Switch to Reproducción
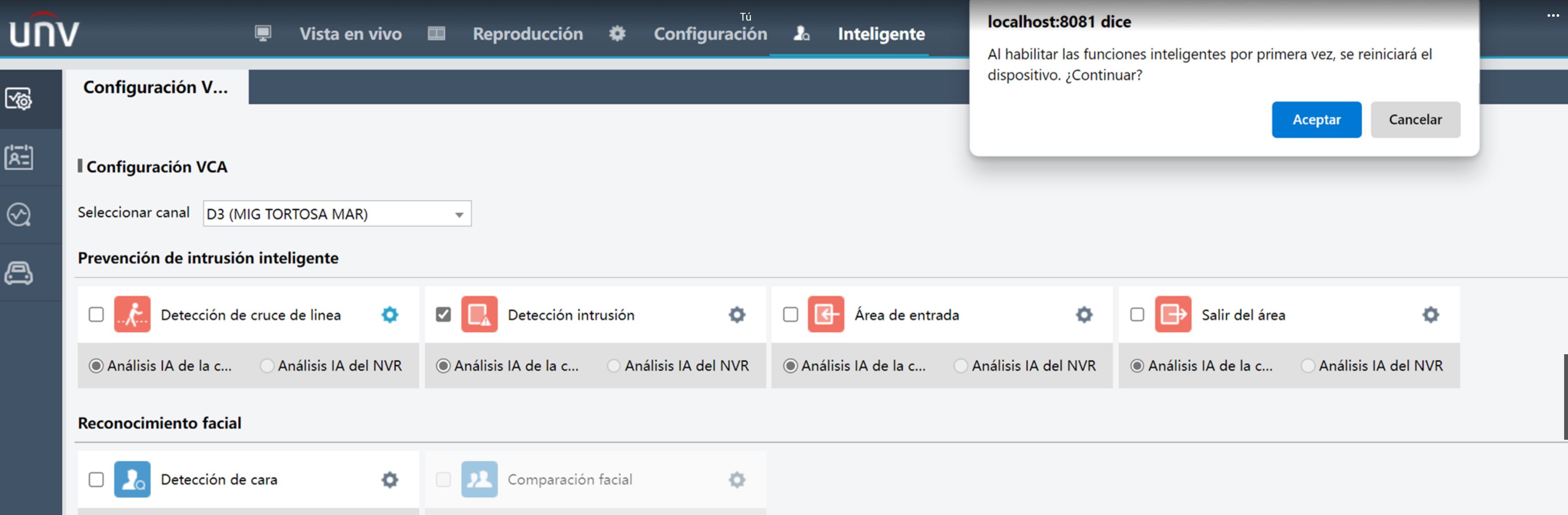 click(x=528, y=34)
